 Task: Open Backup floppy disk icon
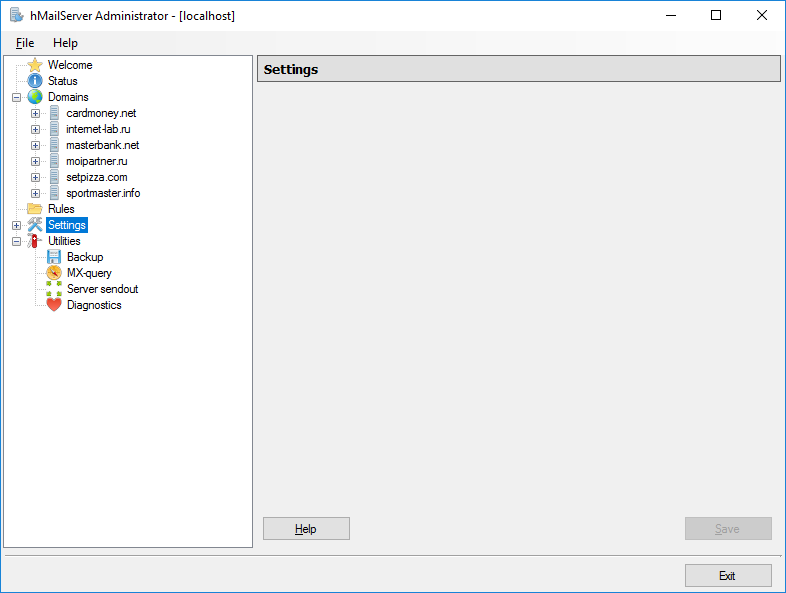point(54,257)
